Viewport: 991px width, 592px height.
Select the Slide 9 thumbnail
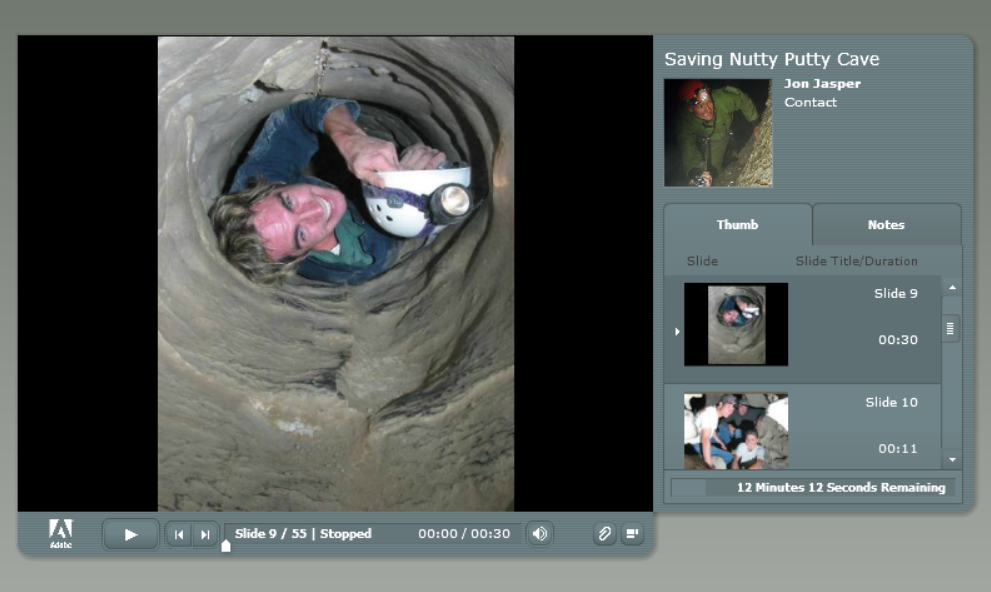(736, 324)
